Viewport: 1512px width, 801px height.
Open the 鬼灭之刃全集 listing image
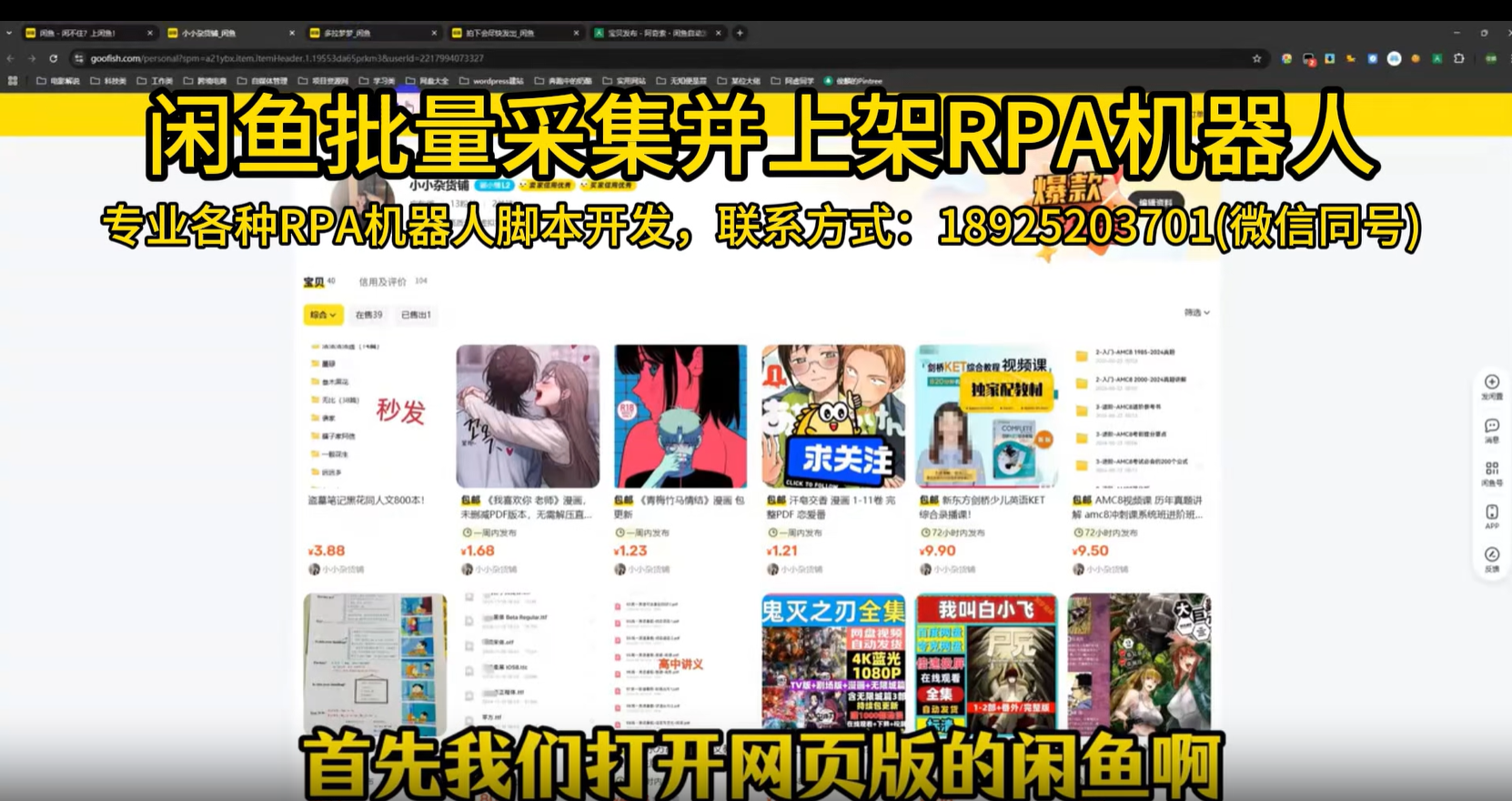833,664
